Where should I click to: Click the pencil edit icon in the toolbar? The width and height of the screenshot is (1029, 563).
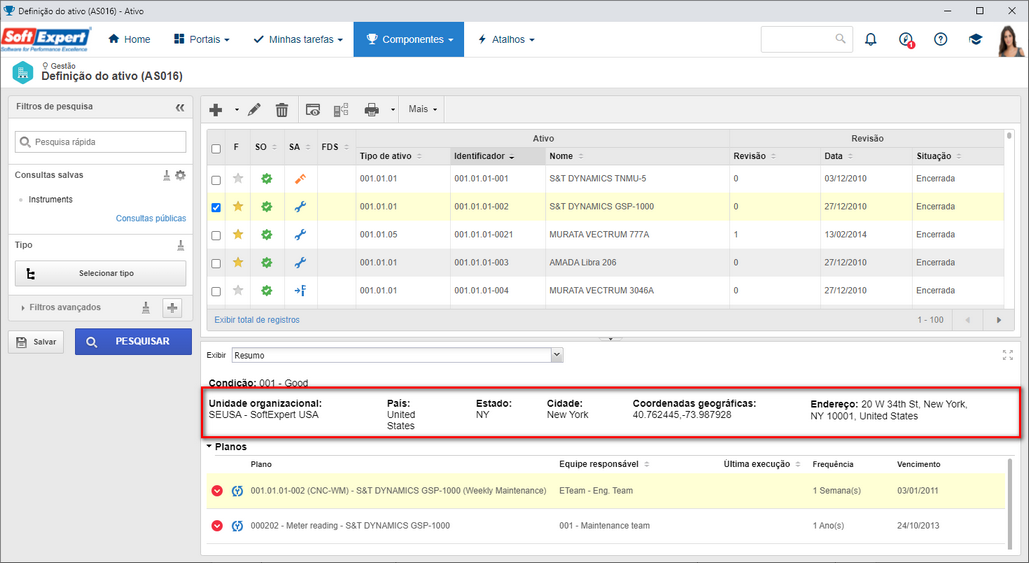pos(254,110)
